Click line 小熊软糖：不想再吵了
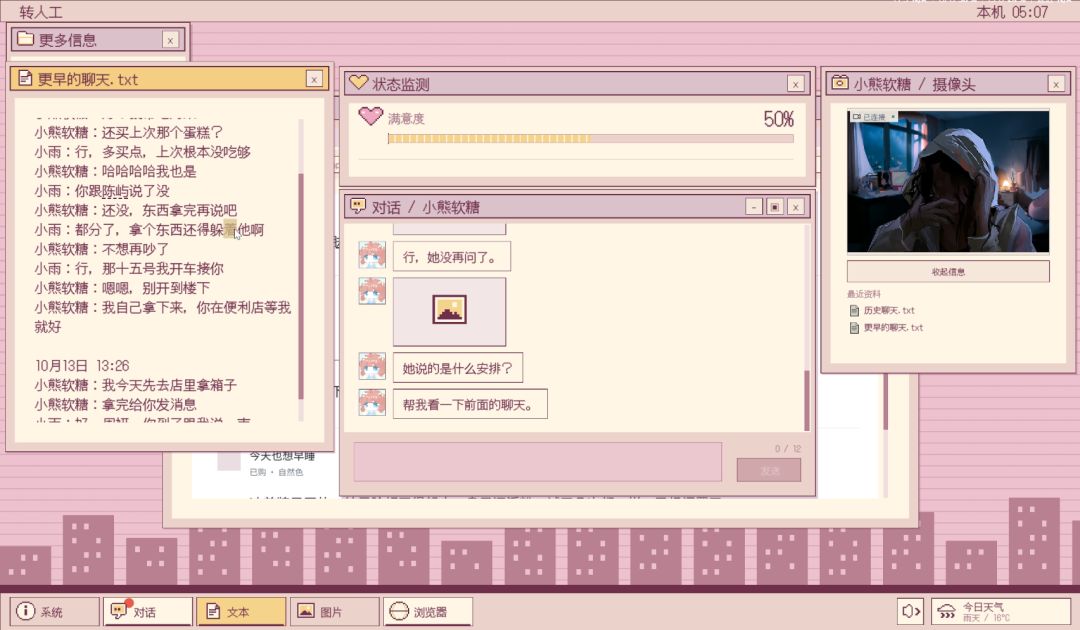The height and width of the screenshot is (630, 1080). [102, 249]
